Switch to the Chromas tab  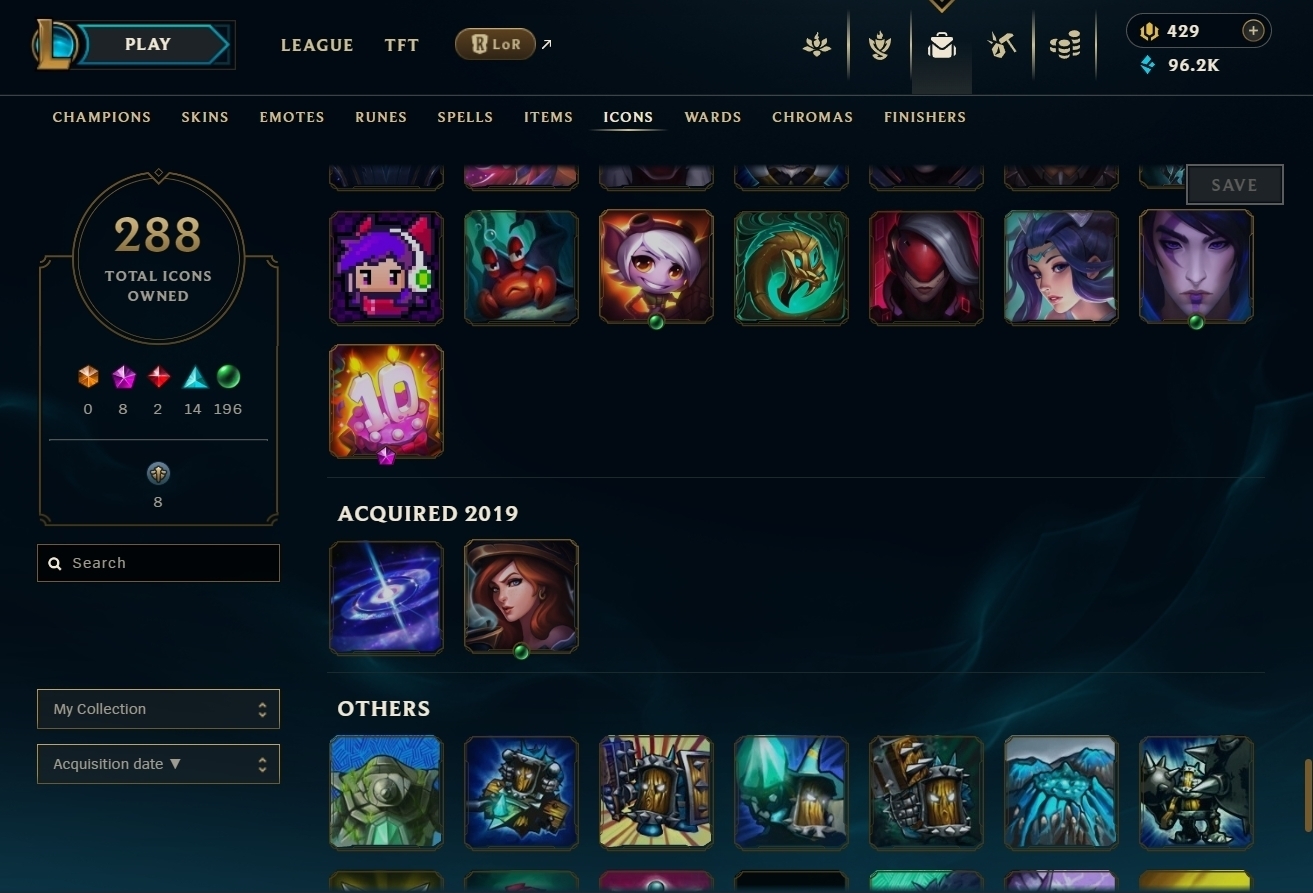coord(812,117)
